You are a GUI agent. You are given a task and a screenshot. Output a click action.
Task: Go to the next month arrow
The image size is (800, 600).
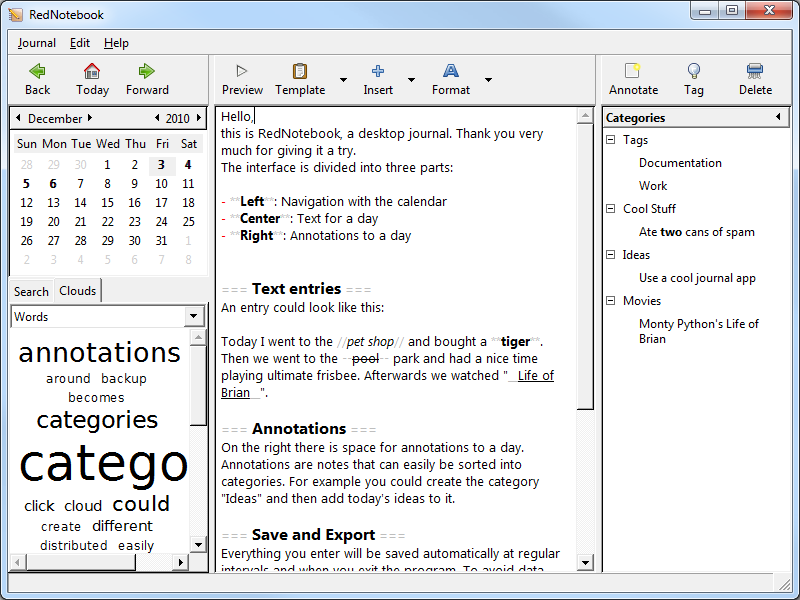point(90,118)
